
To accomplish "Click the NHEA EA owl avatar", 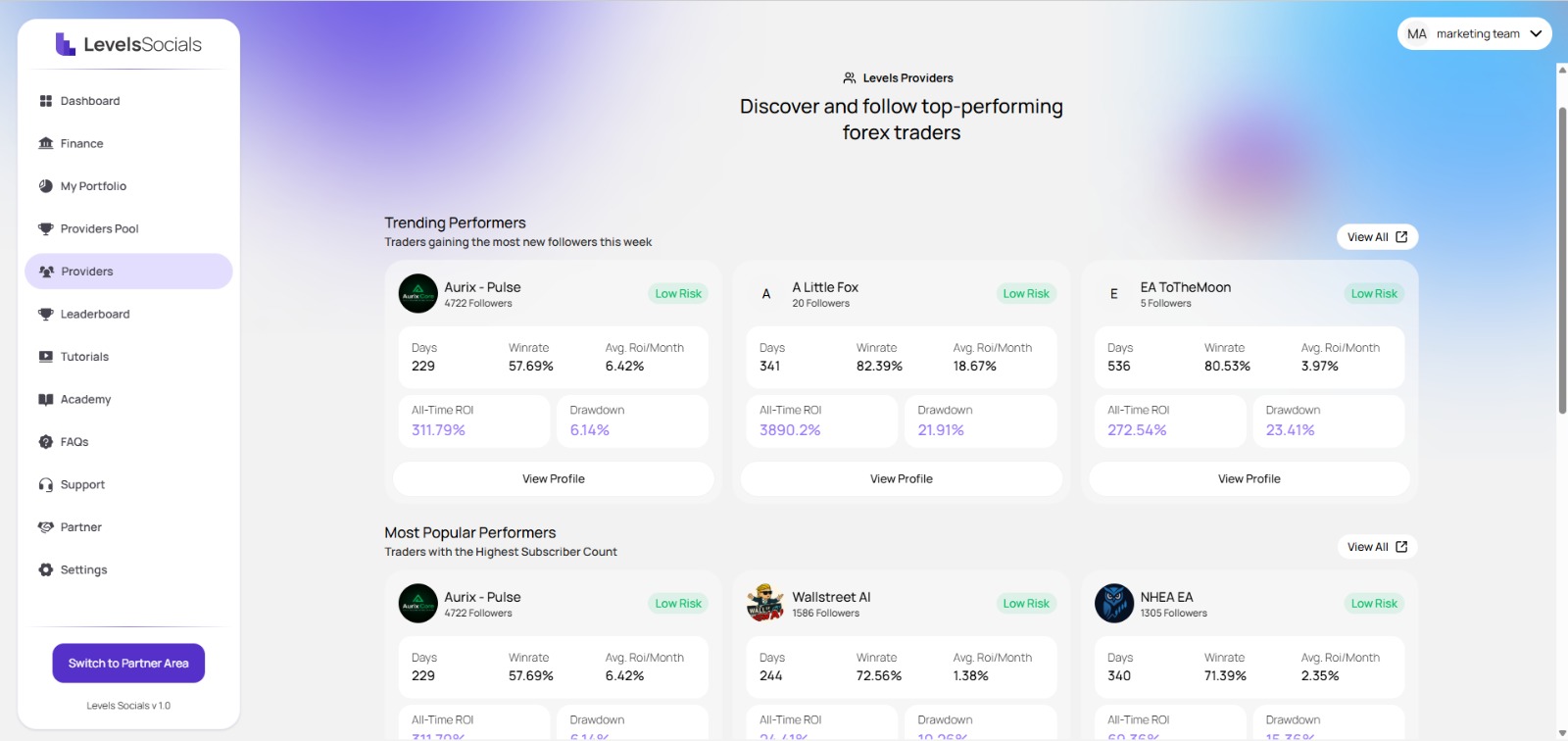I will click(1113, 604).
